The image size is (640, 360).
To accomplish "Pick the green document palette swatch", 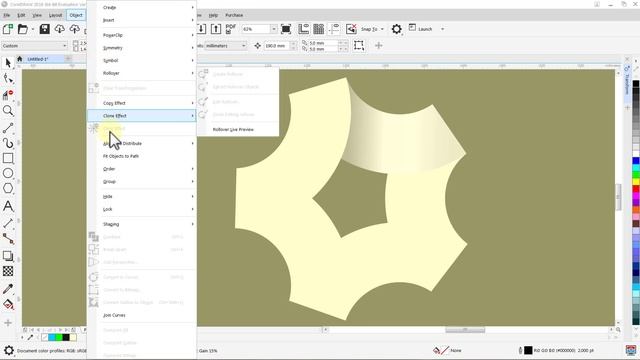I will click(59, 338).
